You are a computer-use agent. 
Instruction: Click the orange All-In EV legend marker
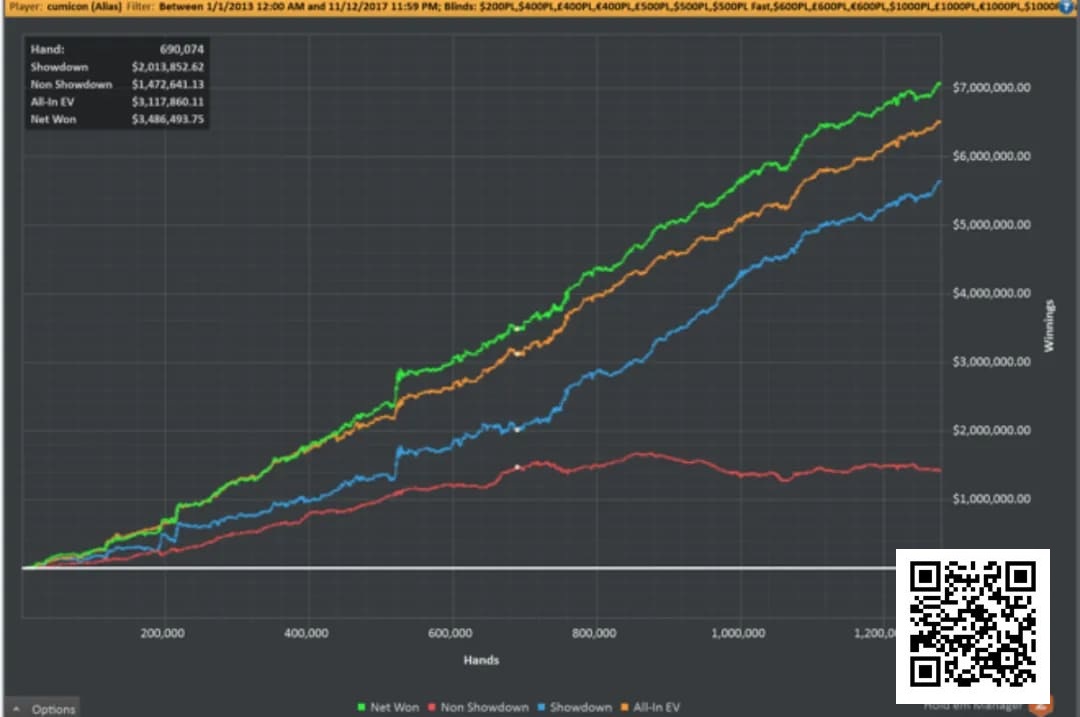tap(625, 707)
